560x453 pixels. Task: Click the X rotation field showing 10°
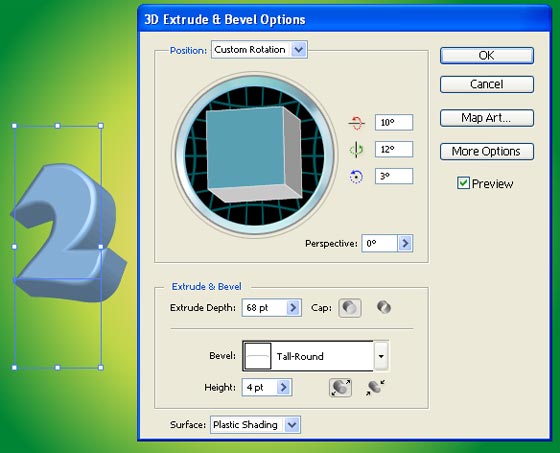pyautogui.click(x=394, y=123)
